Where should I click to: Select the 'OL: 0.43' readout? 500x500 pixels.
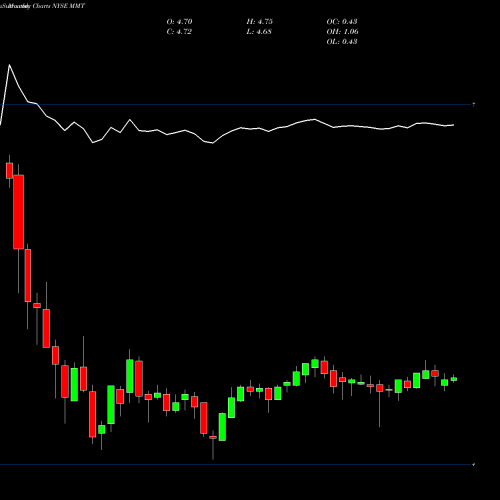pos(342,42)
